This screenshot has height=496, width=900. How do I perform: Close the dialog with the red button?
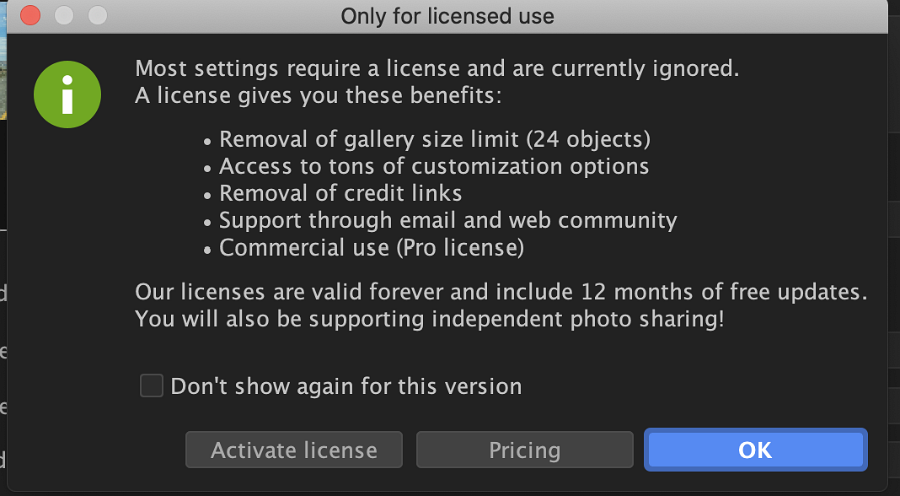coord(30,16)
